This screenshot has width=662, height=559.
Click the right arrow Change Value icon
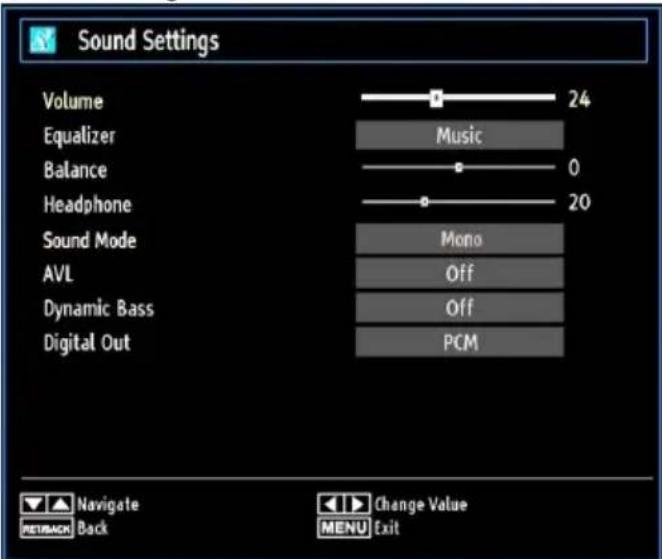coord(358,504)
